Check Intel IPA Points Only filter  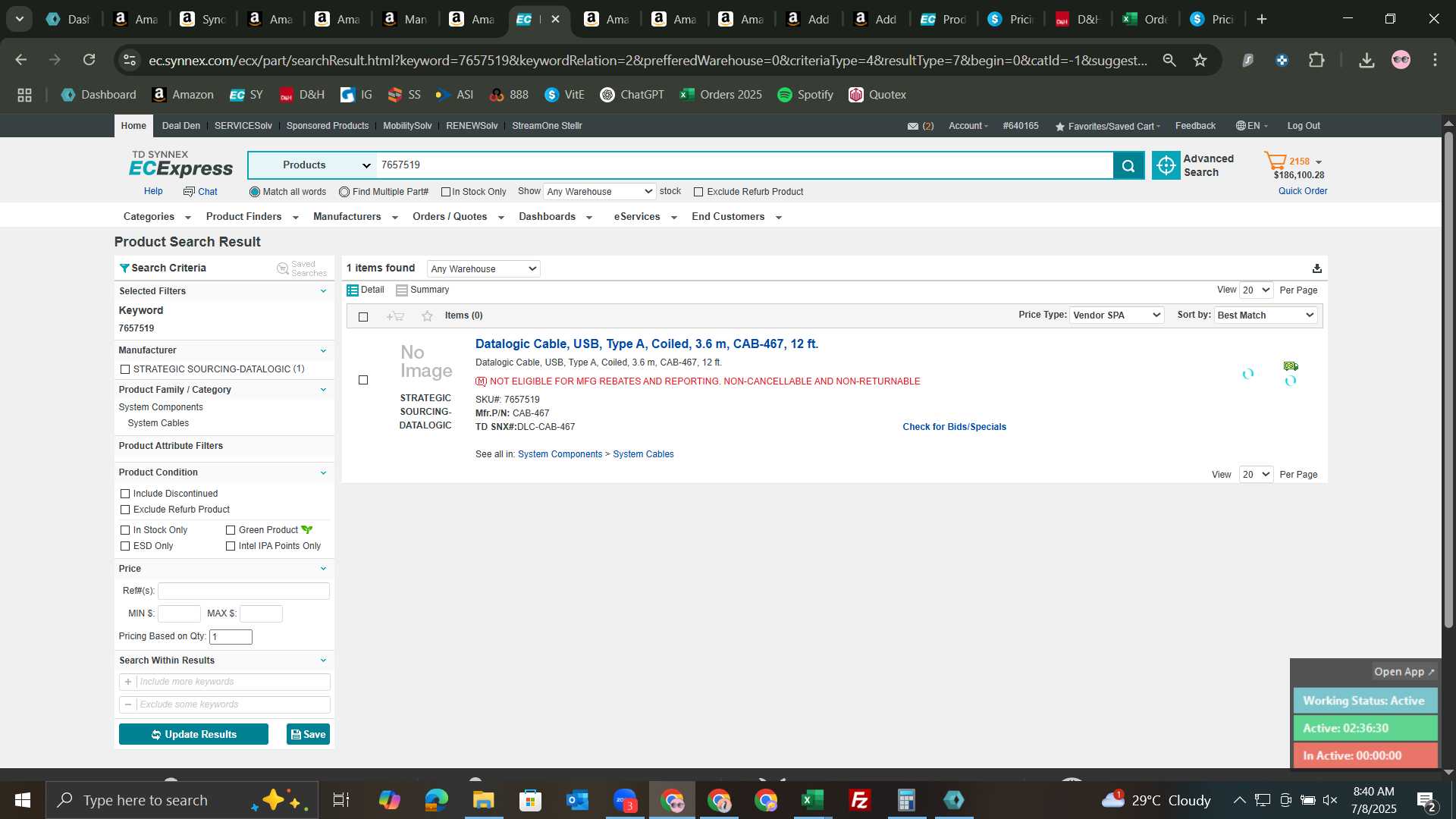coord(231,546)
